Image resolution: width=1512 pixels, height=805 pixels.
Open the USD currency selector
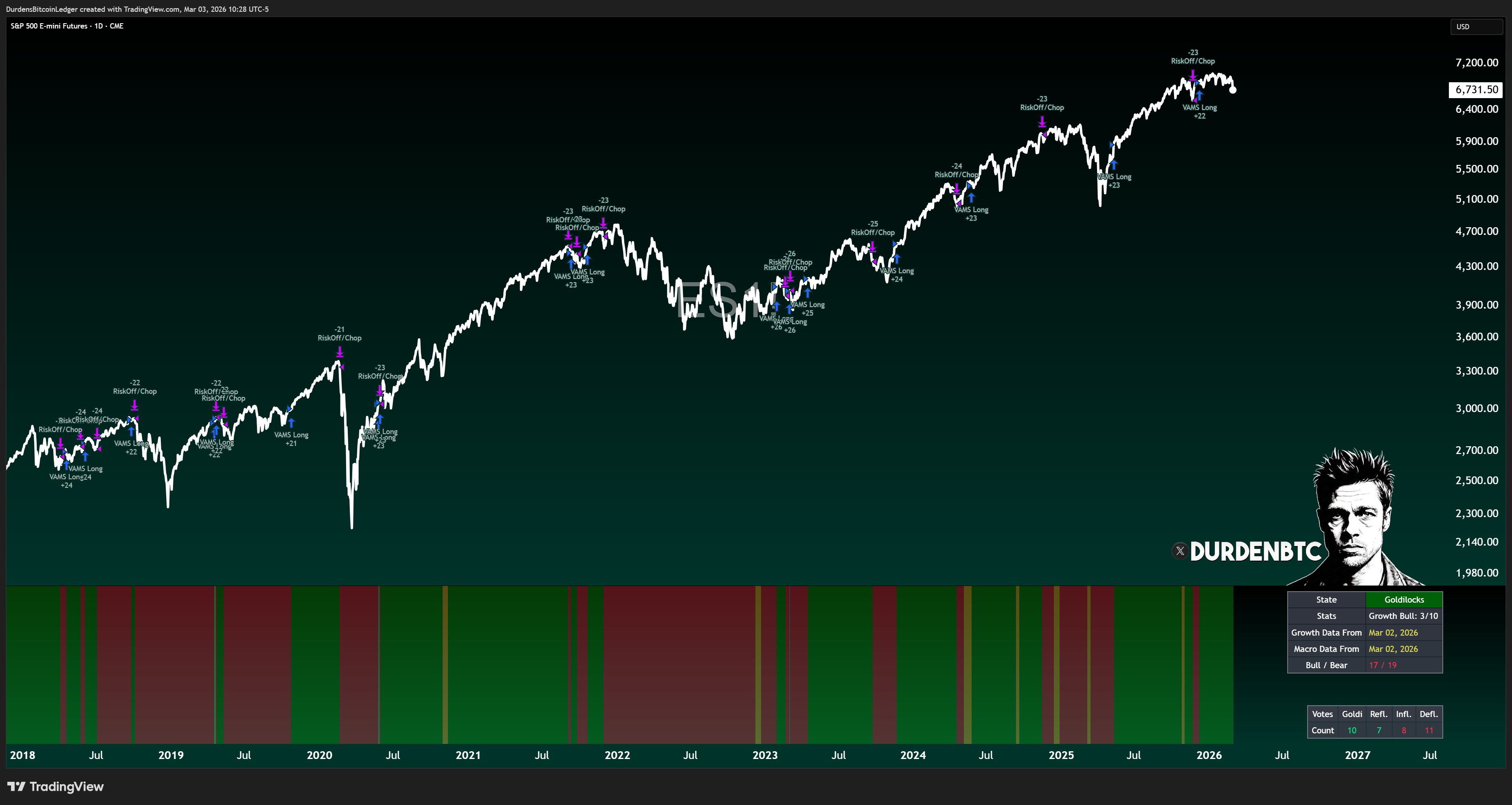1476,26
